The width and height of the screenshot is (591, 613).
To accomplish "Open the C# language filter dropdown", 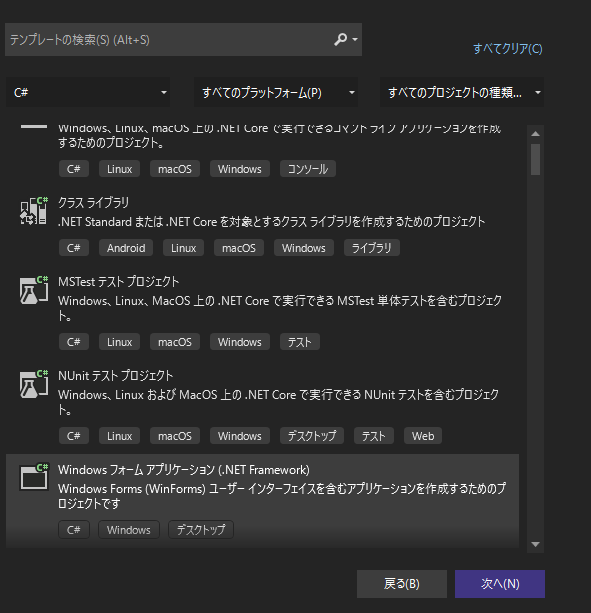I will click(x=88, y=93).
